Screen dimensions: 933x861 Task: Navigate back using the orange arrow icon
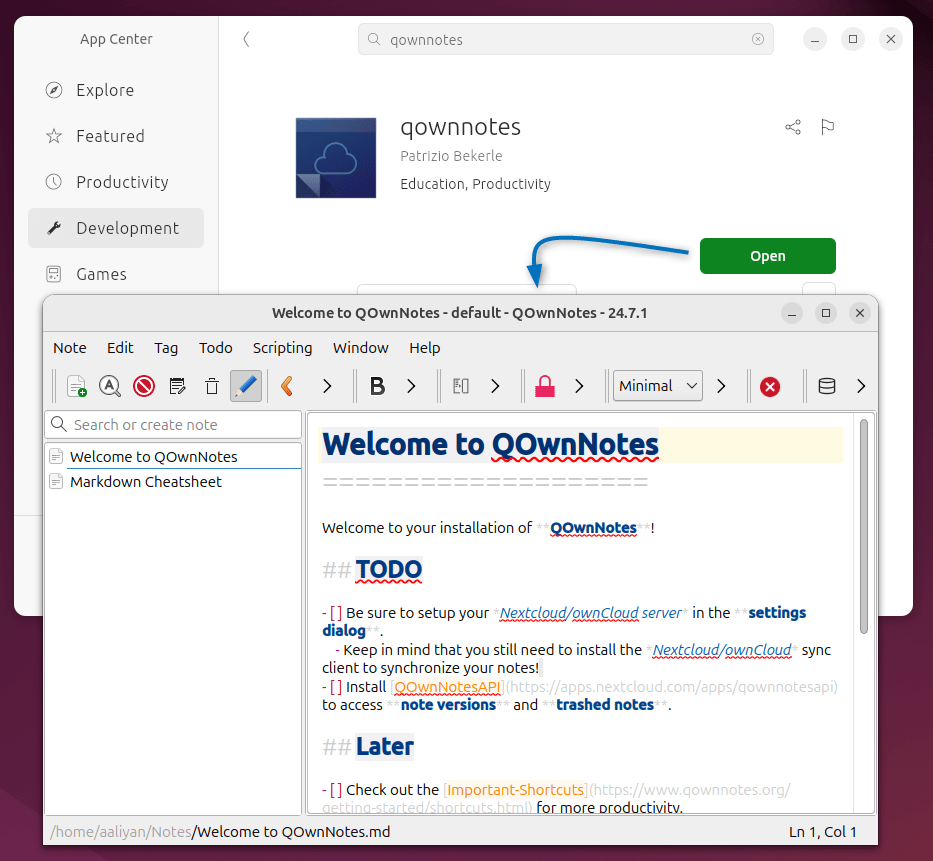click(288, 385)
